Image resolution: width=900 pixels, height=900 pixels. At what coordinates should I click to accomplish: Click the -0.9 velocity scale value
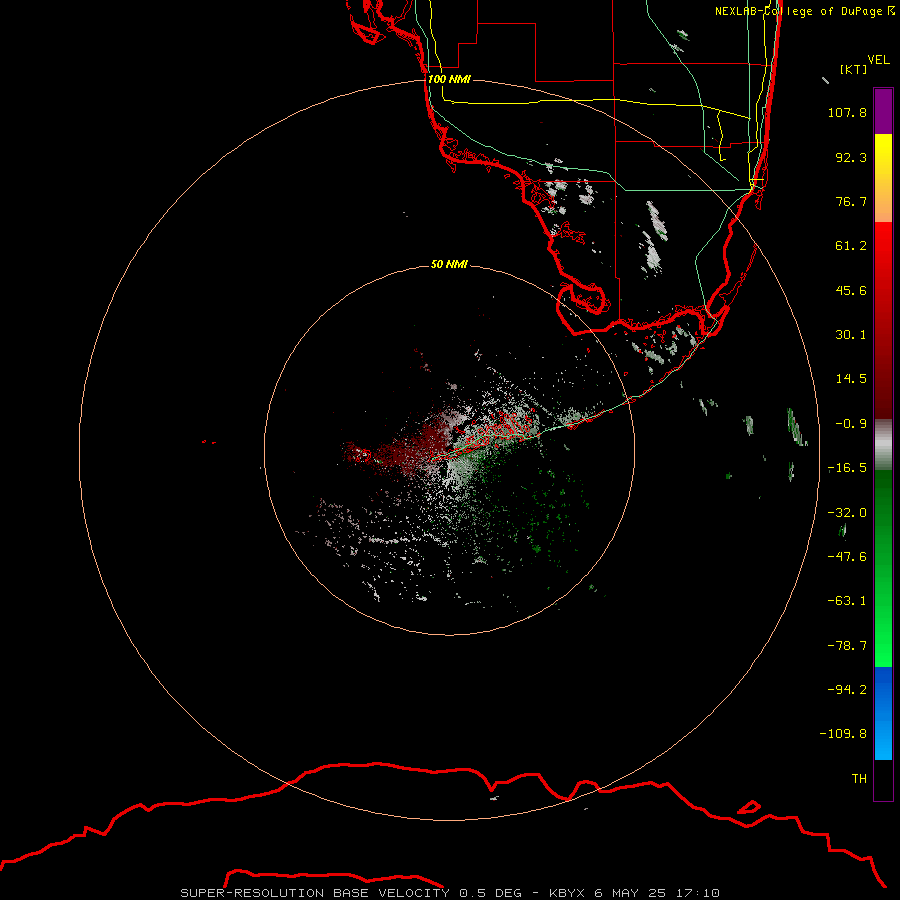tap(851, 424)
